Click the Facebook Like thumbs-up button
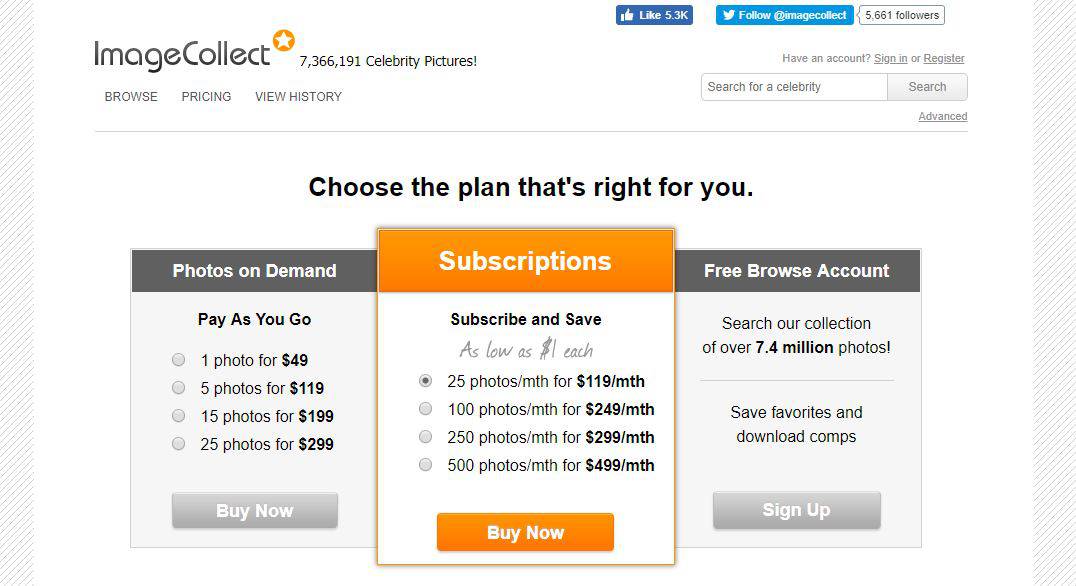Screen dimensions: 1076x586 pos(654,15)
